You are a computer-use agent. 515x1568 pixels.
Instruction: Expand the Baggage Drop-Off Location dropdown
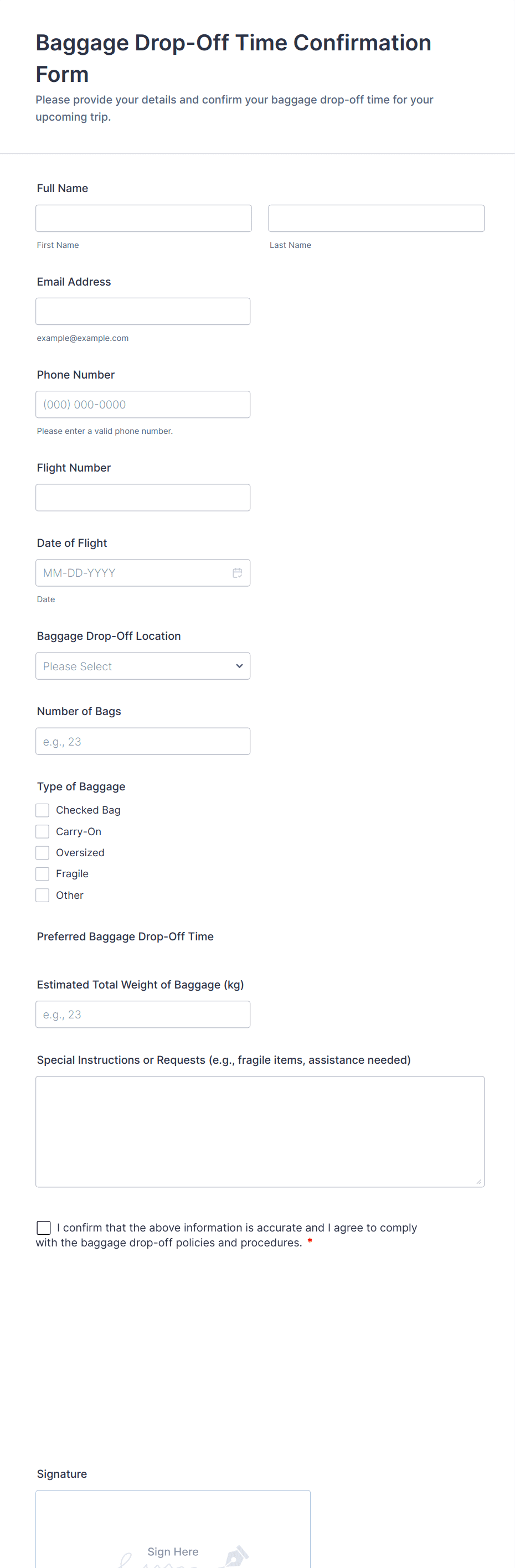[x=142, y=666]
